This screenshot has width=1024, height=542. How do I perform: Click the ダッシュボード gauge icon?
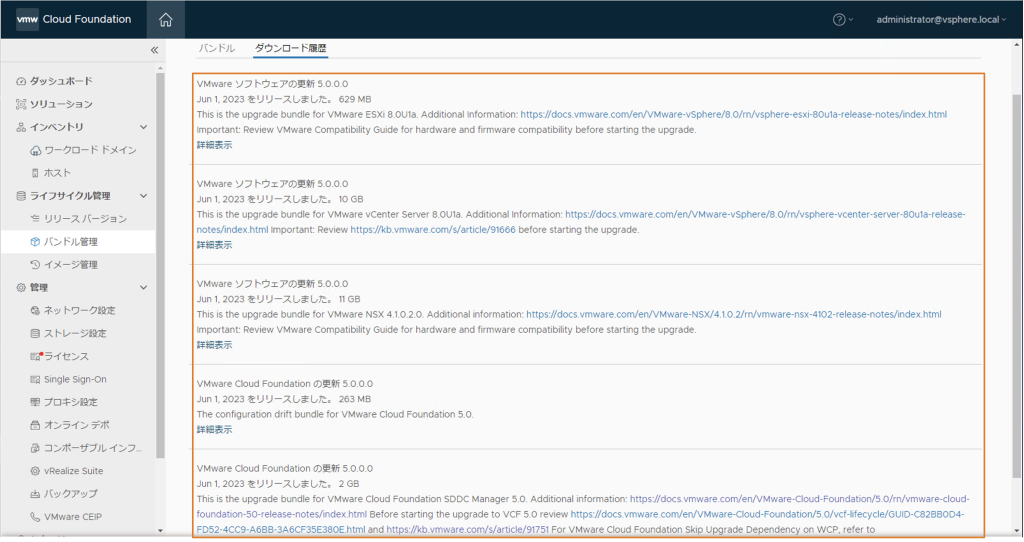click(x=21, y=81)
